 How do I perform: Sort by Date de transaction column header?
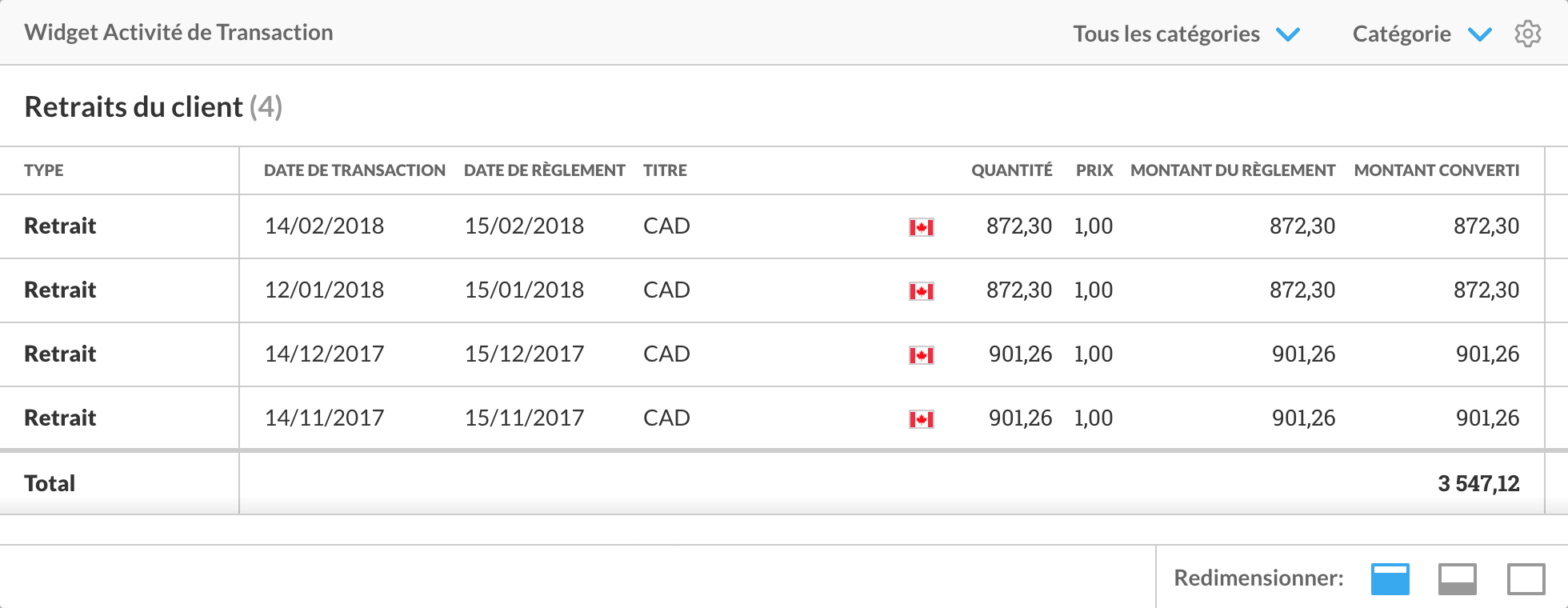(354, 170)
